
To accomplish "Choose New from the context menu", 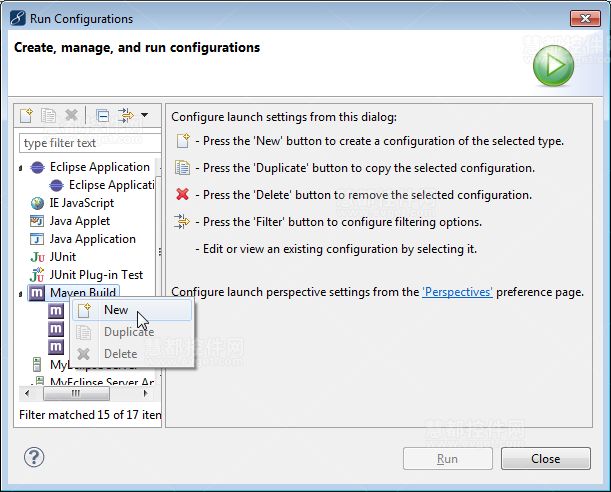I will click(132, 310).
